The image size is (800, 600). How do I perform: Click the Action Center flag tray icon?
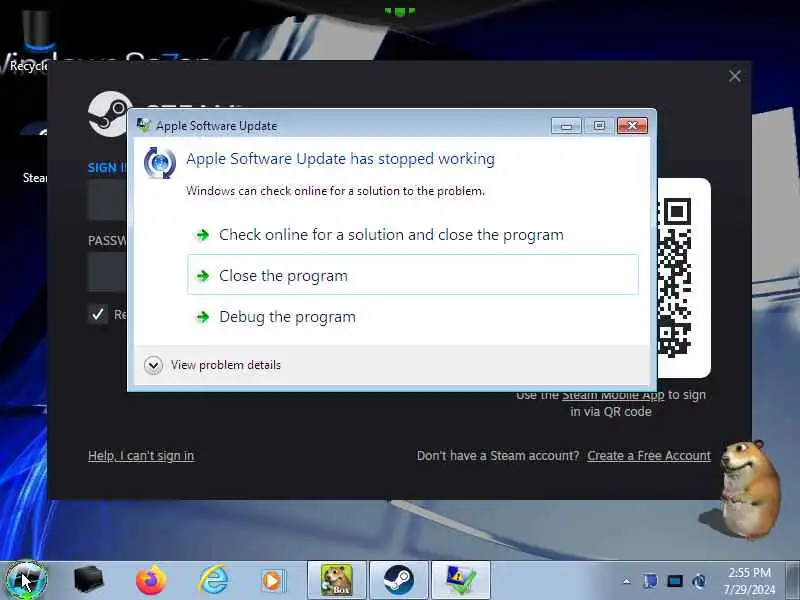pos(649,581)
